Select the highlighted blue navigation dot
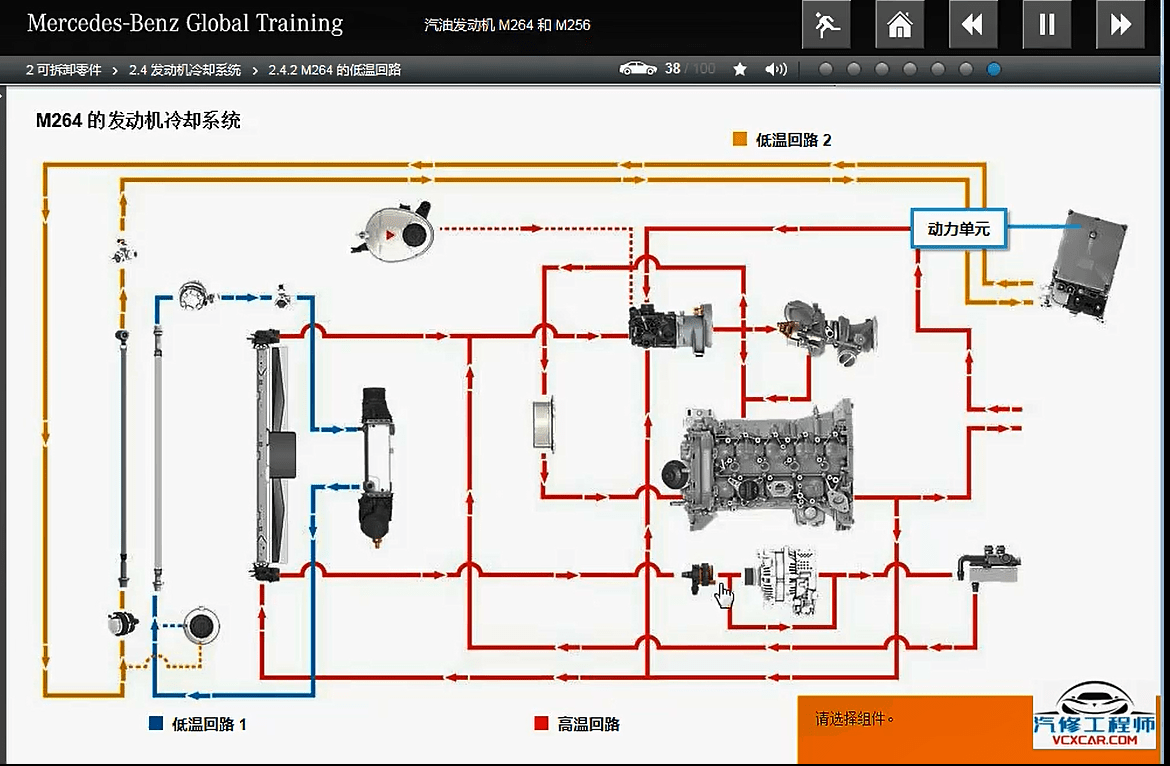The image size is (1170, 766). [x=992, y=69]
